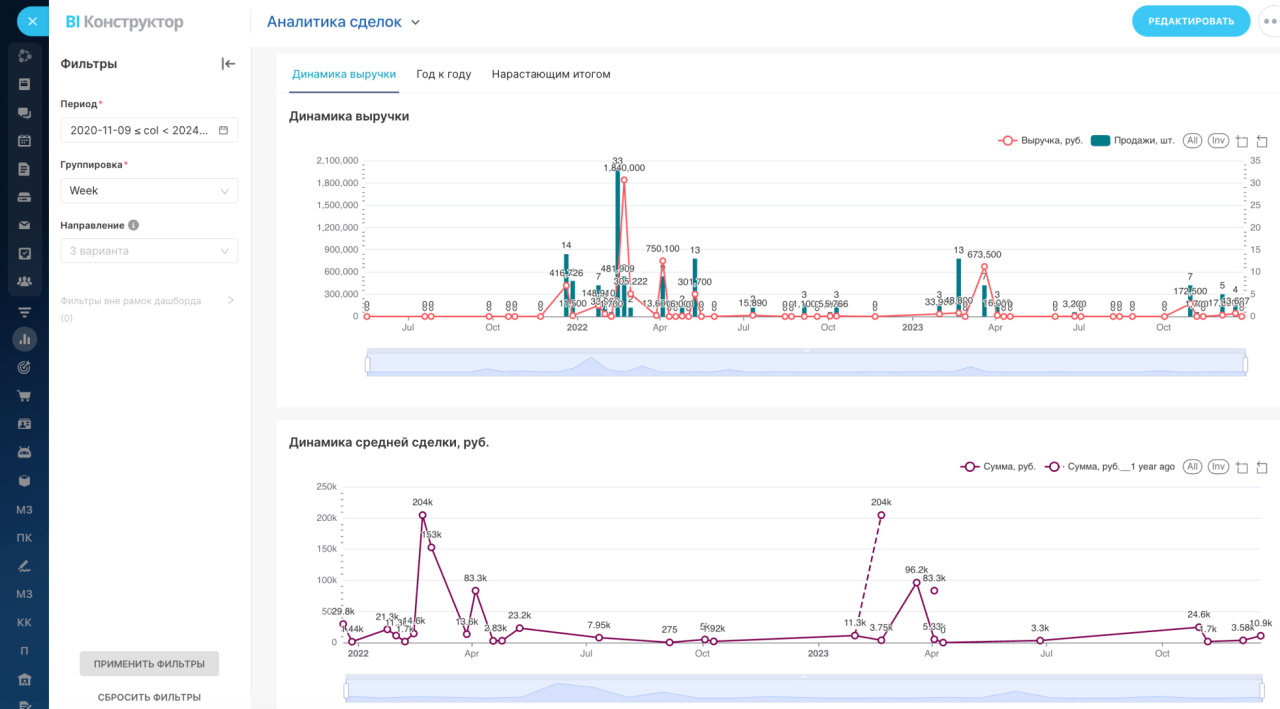Click the ПРИМЕНИТЬ ФИЛЬТРЫ button
Viewport: 1280px width, 709px height.
(149, 664)
